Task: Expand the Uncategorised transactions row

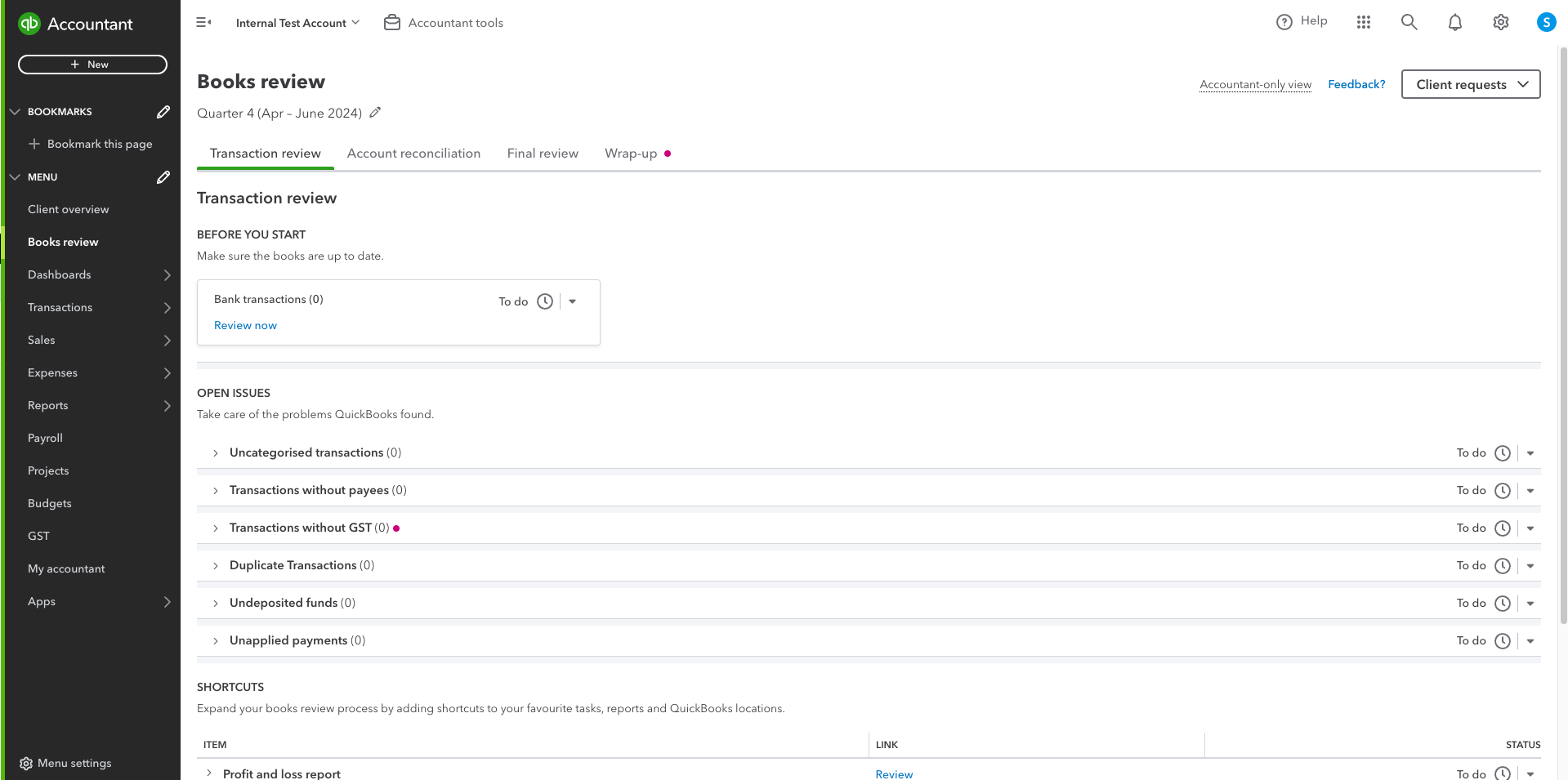Action: (x=216, y=453)
